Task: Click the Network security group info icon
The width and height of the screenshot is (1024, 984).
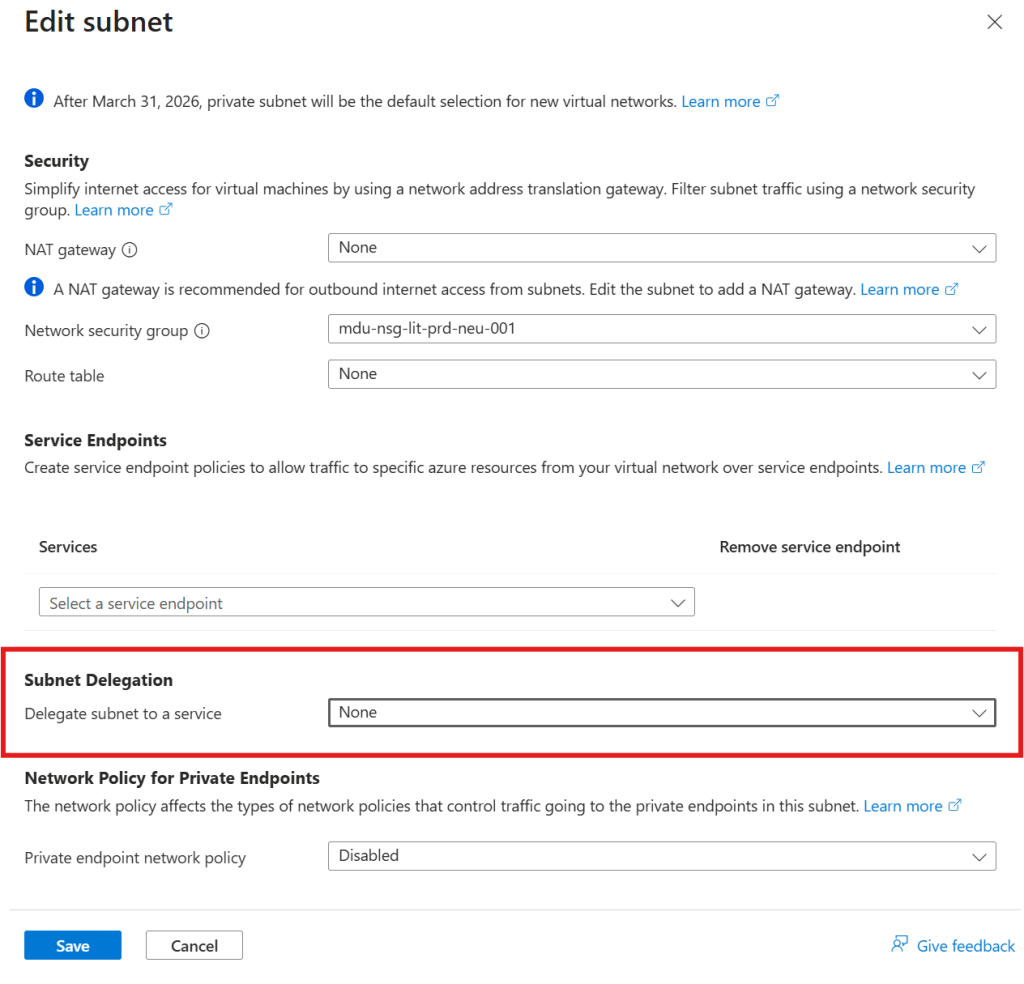Action: coord(202,331)
